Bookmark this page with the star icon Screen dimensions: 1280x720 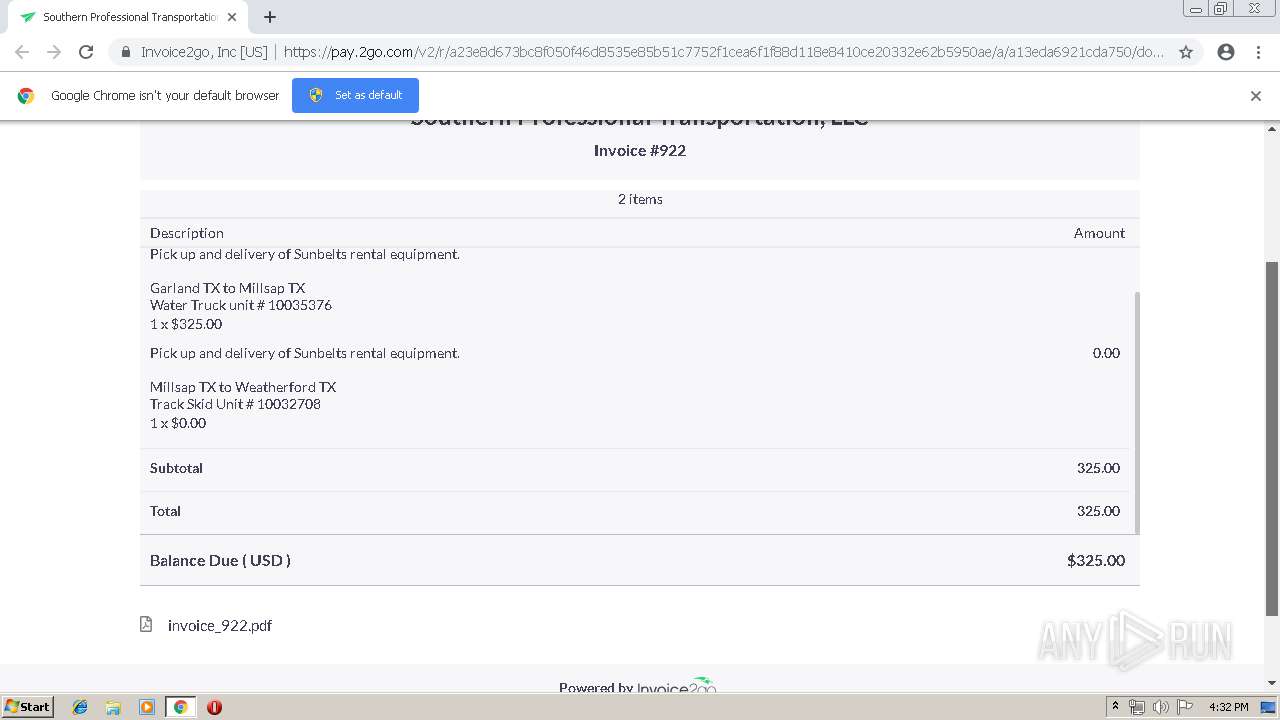(1186, 52)
